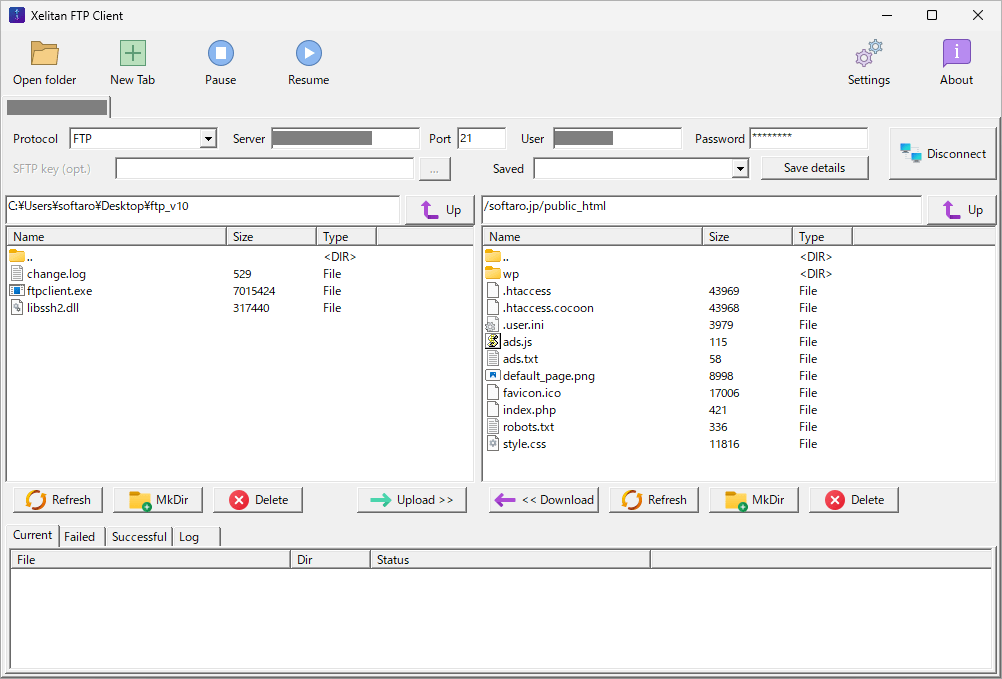Click the Xelitan FTP Client title bar icon
The width and height of the screenshot is (1002, 679).
pos(17,15)
